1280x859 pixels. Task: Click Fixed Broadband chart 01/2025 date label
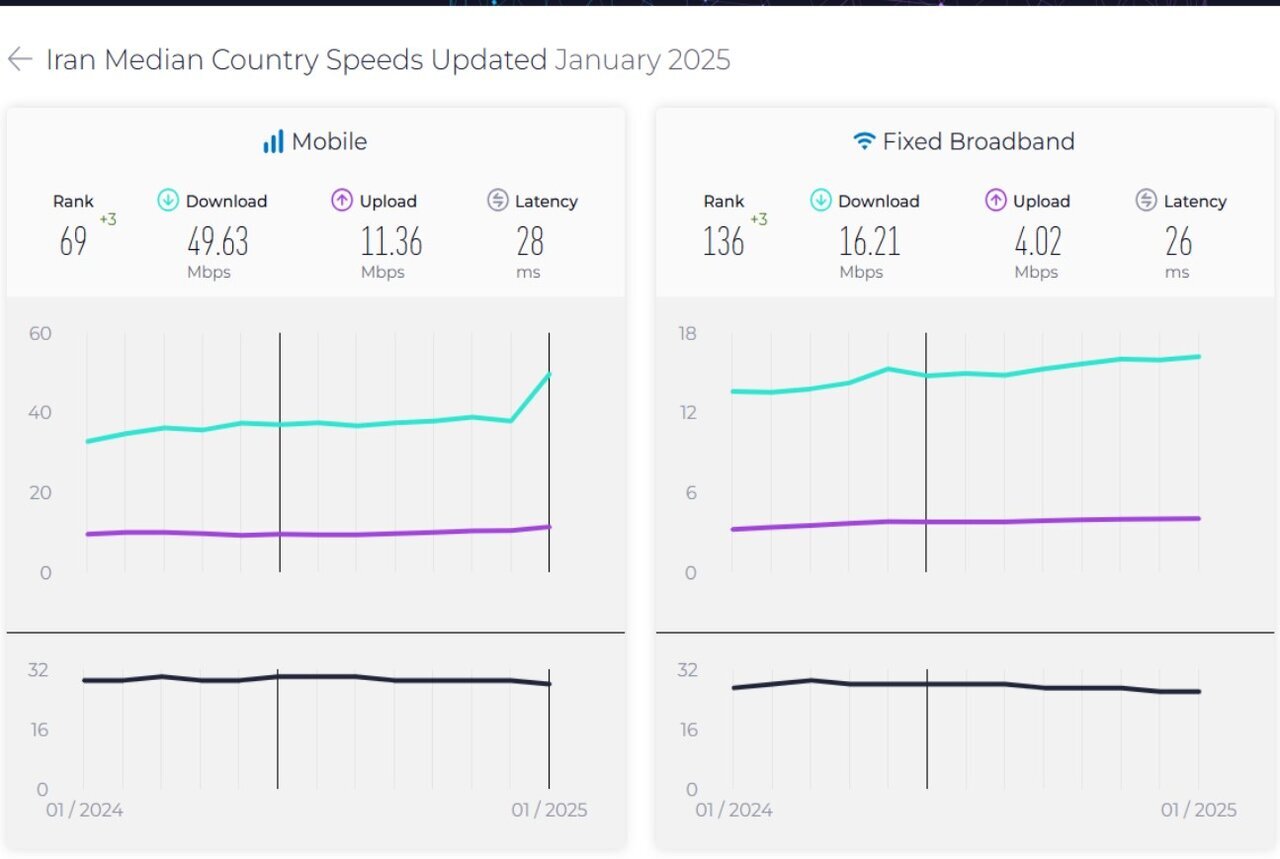coord(1198,810)
